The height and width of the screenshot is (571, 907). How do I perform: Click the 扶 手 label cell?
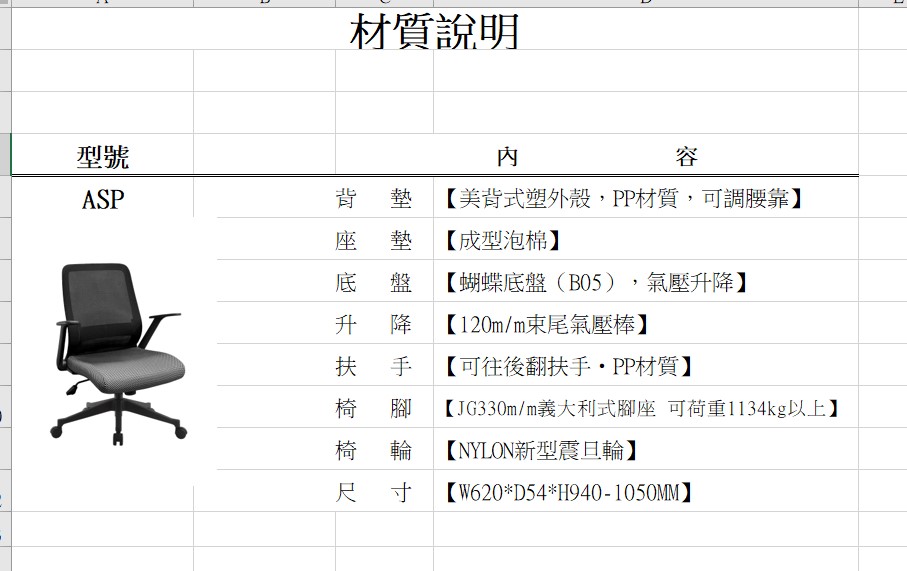point(384,365)
